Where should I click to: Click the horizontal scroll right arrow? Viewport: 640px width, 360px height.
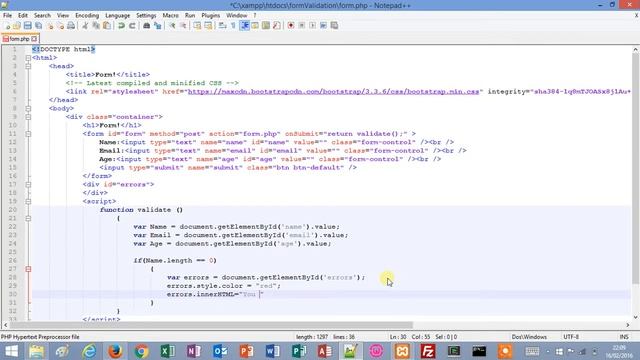pos(628,325)
